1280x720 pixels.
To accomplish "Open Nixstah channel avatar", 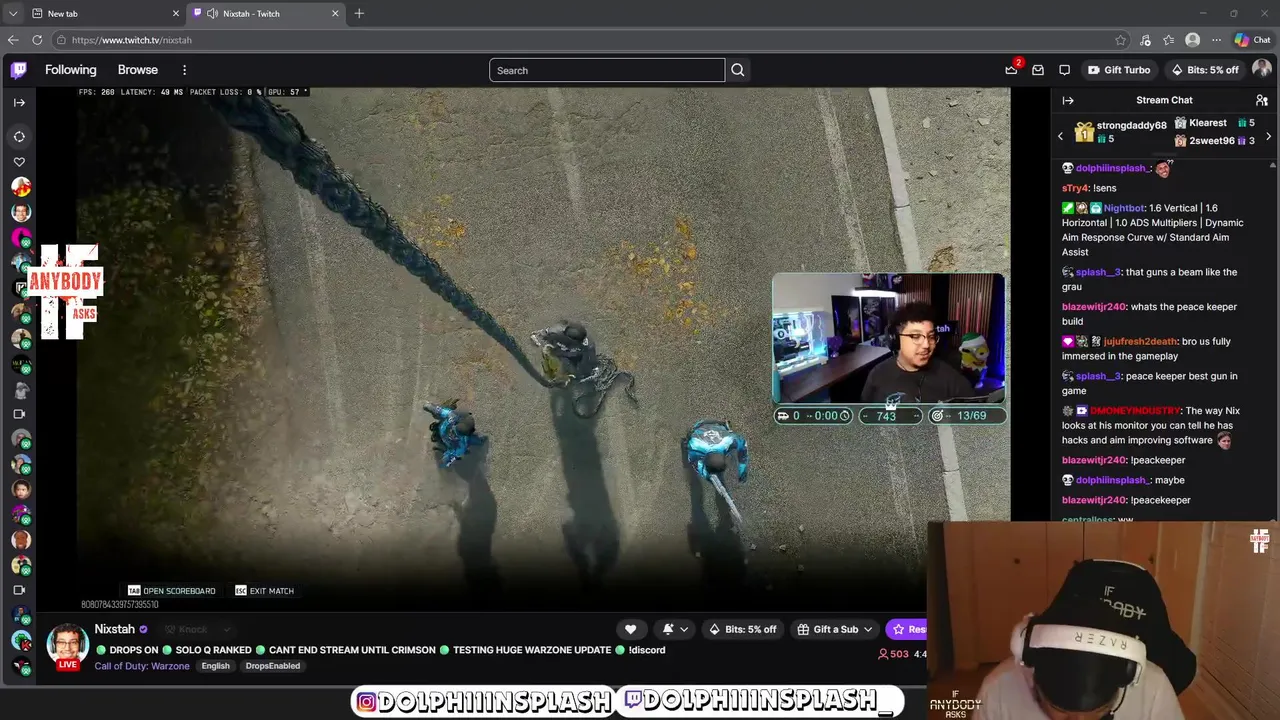I will pyautogui.click(x=67, y=645).
